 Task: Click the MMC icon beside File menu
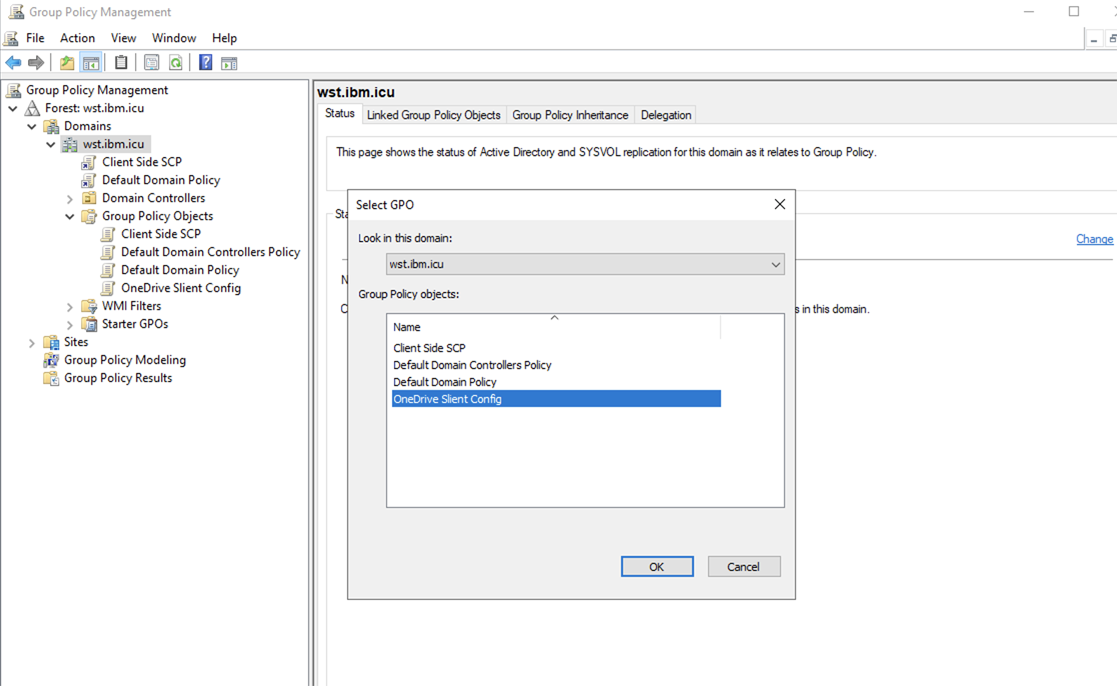pos(11,38)
